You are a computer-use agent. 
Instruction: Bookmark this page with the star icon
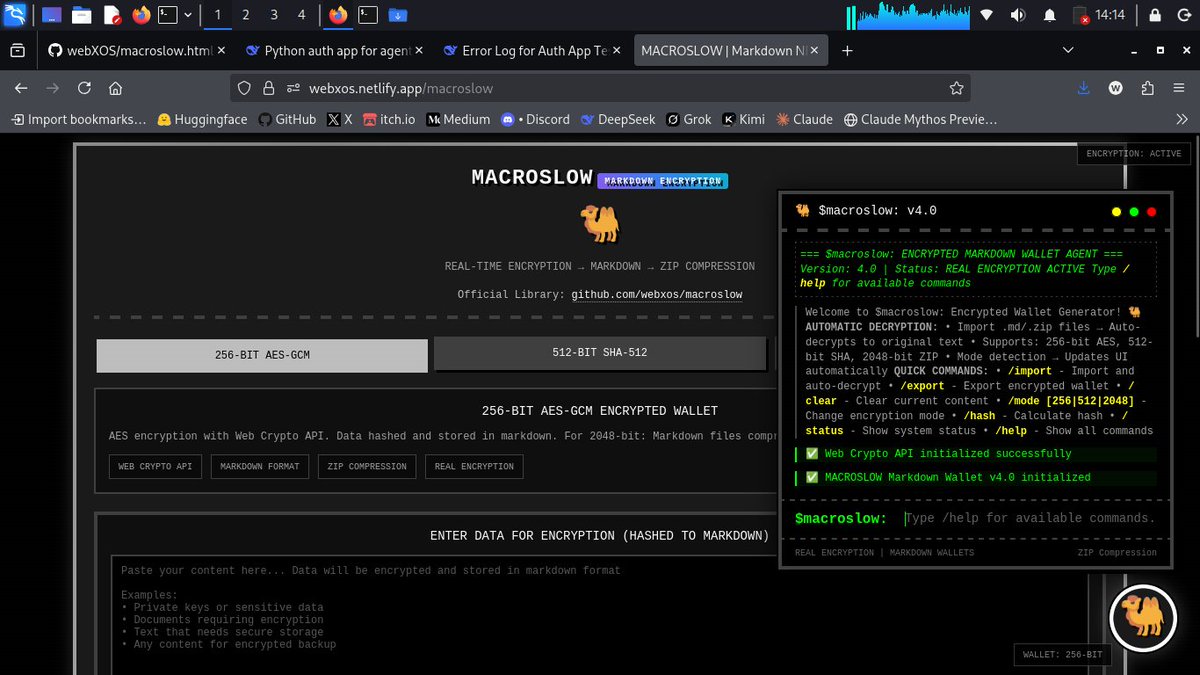[956, 88]
